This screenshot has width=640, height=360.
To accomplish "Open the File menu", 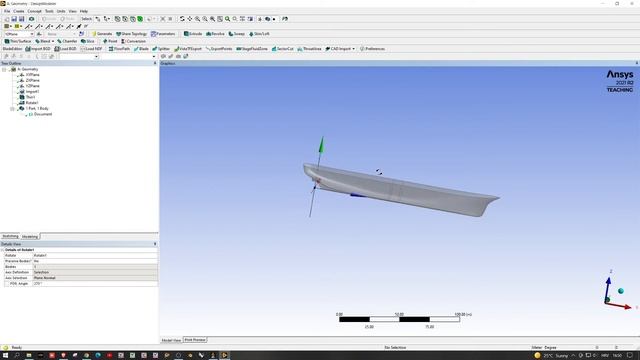I will click(x=7, y=11).
